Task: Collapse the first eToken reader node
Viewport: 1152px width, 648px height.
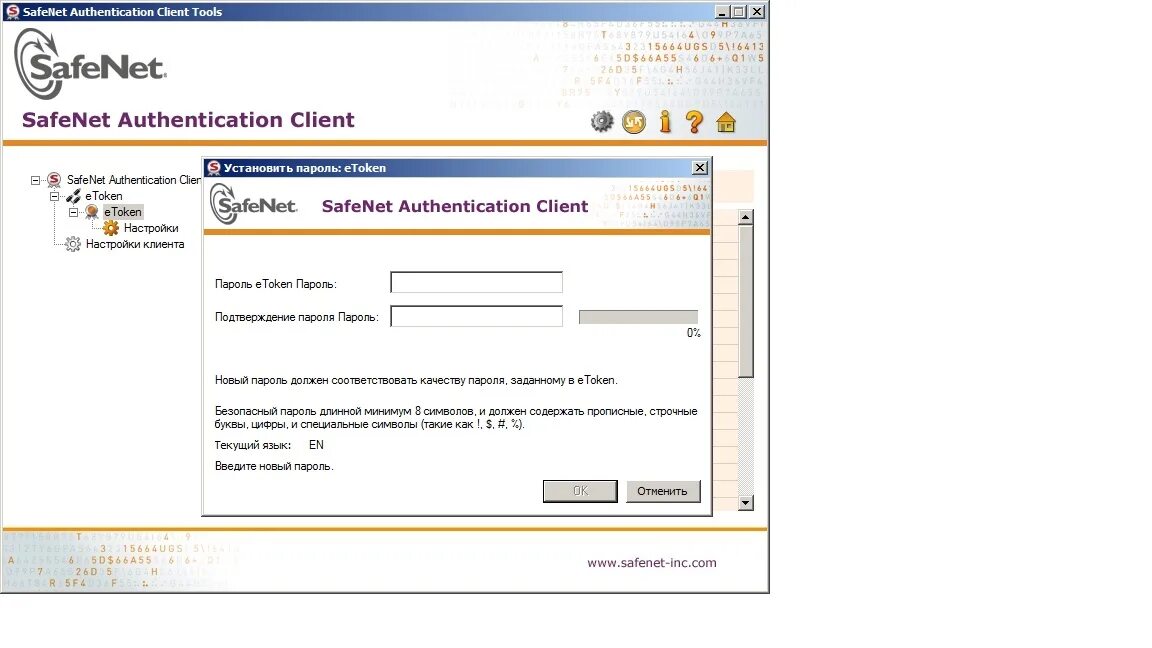Action: 54,196
